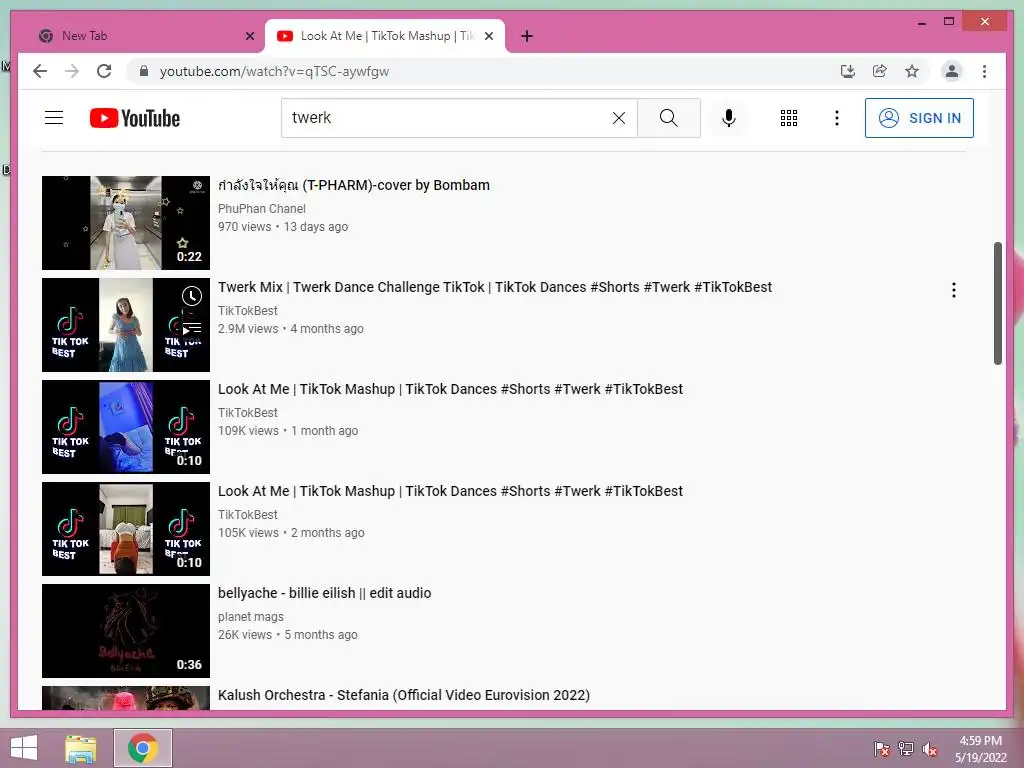Click the muted volume tray icon
The image size is (1024, 768).
[930, 749]
